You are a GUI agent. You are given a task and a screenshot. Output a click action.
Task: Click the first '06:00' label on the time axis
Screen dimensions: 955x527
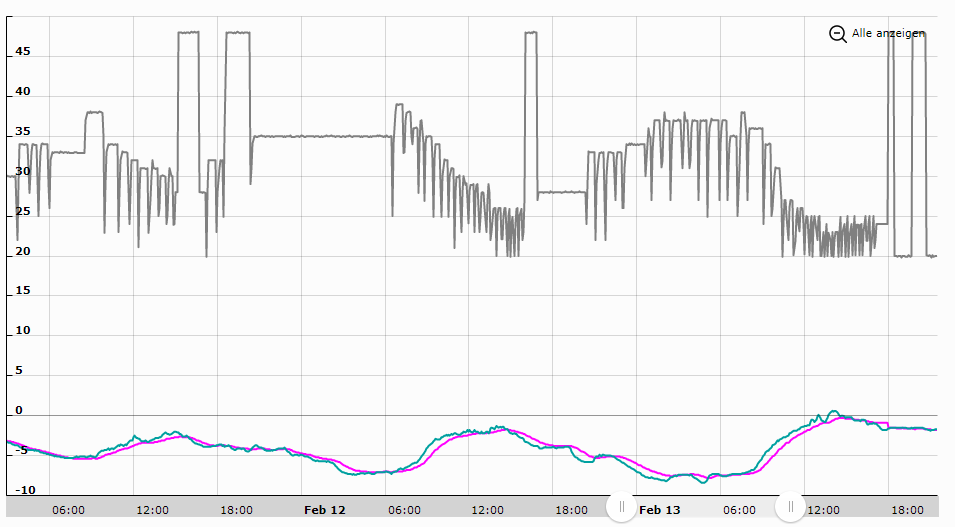(69, 510)
